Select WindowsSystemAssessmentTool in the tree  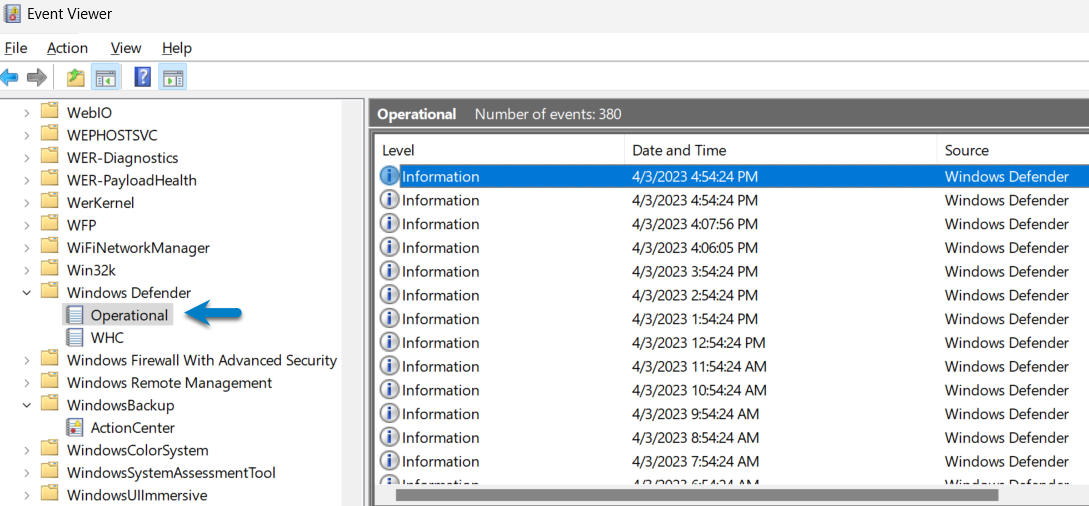[x=171, y=473]
